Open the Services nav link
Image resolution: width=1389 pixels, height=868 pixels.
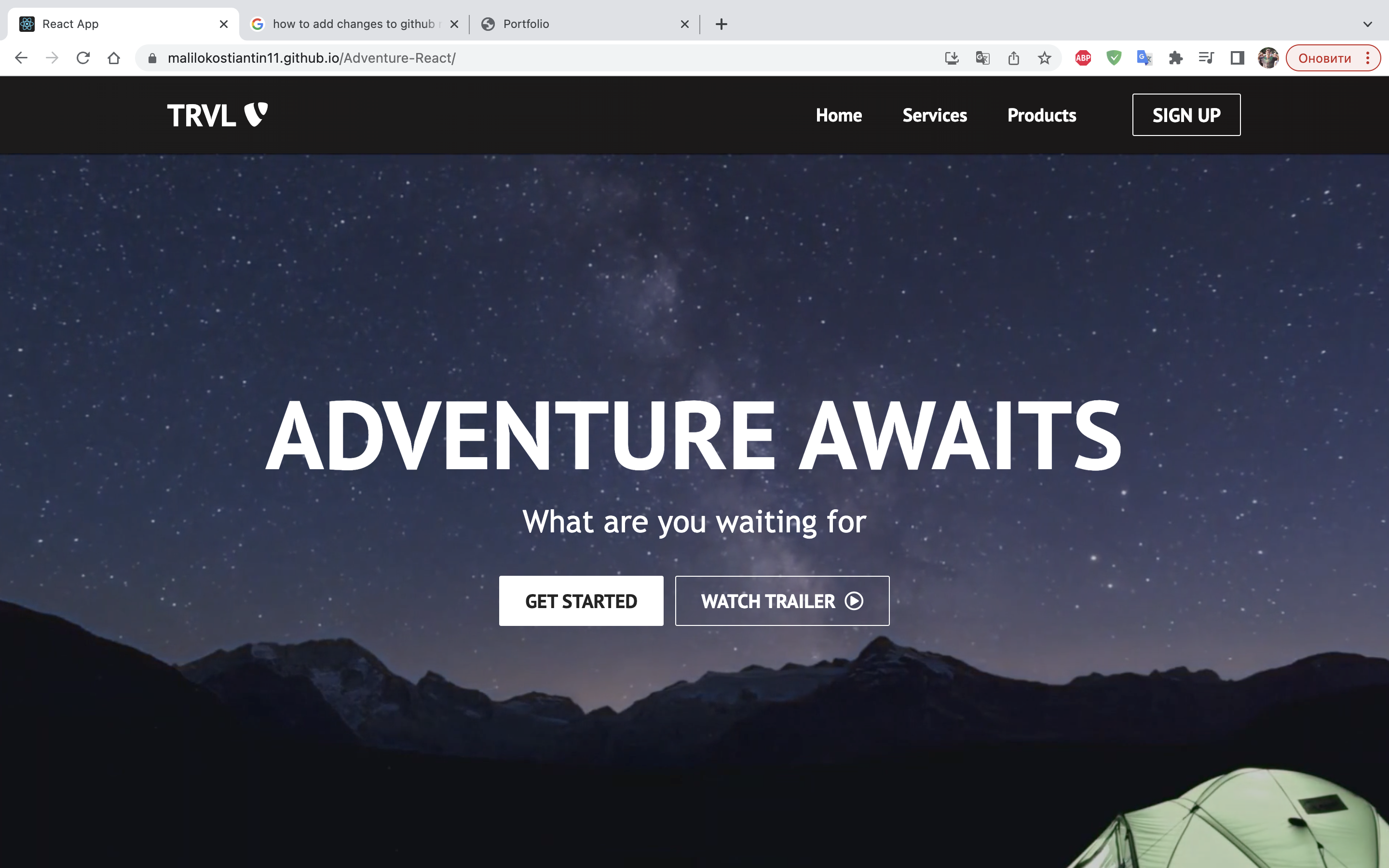coord(934,115)
